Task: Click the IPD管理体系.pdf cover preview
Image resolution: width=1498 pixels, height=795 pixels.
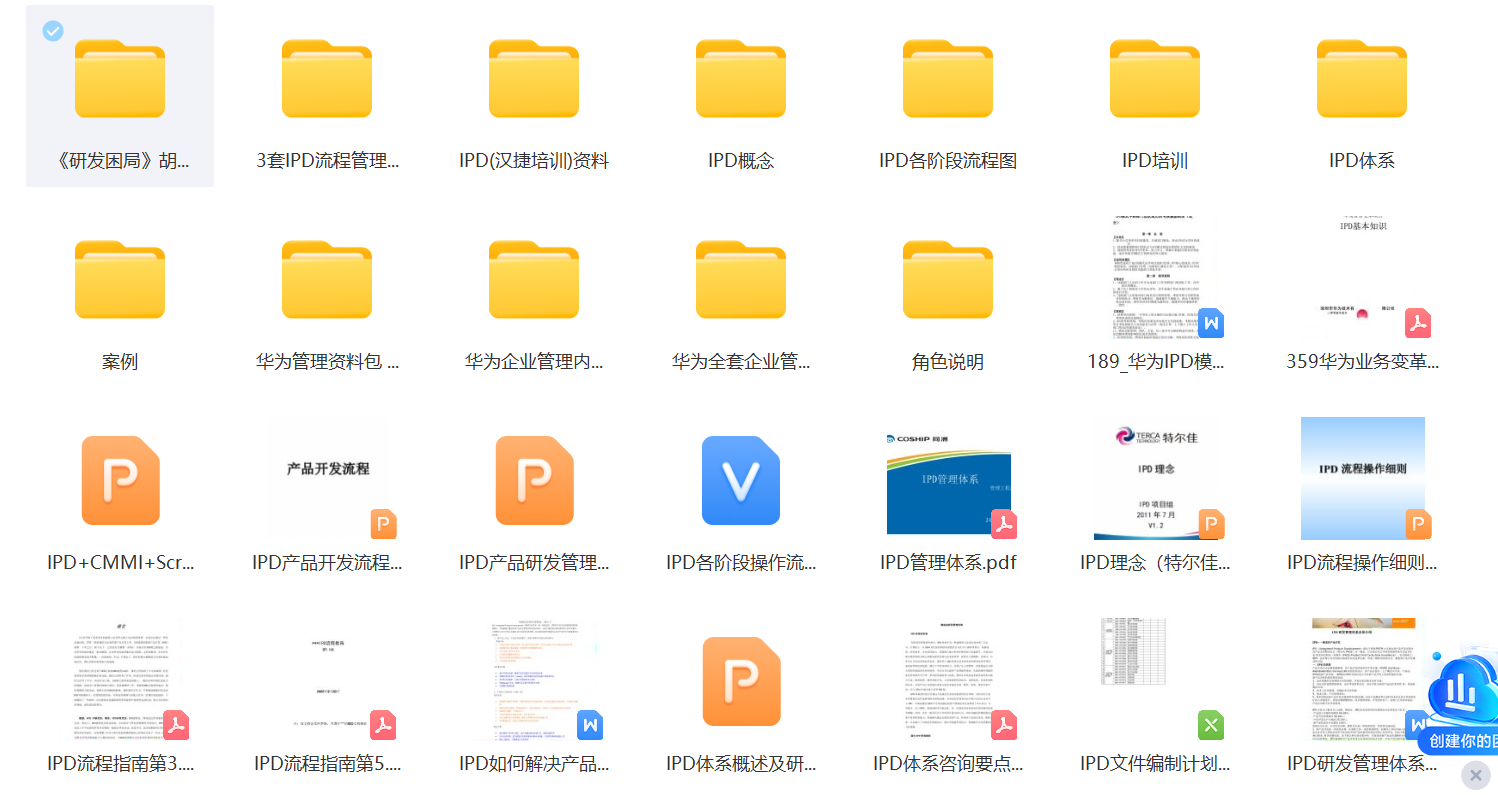Action: [947, 479]
